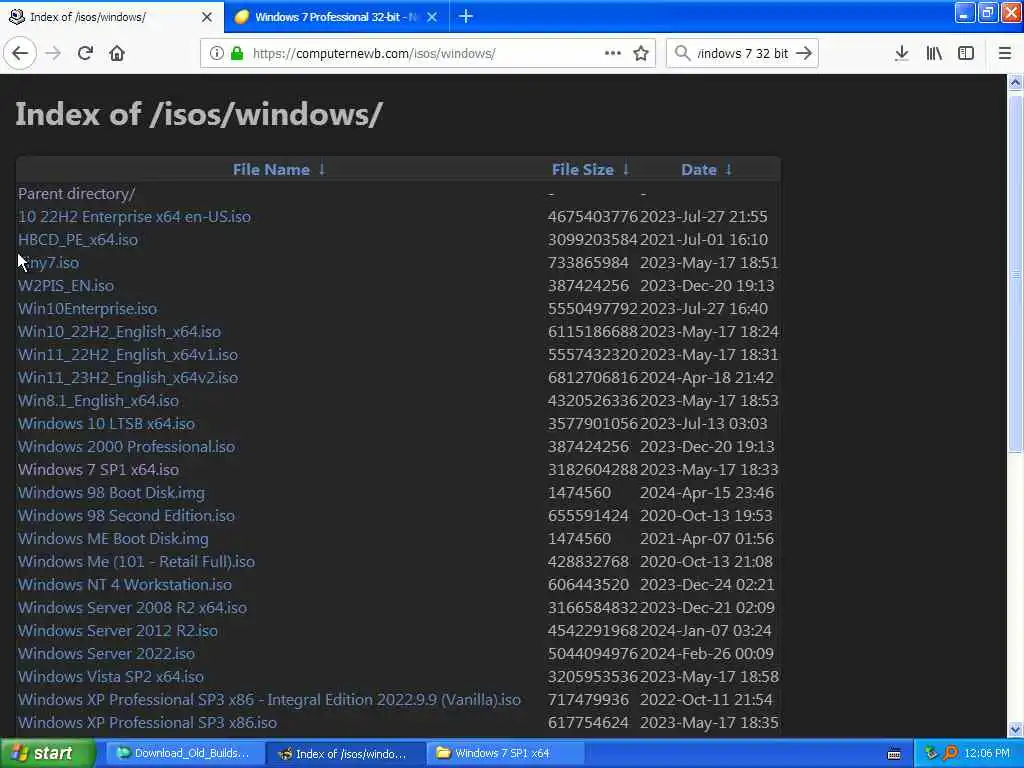Submit search with the arrow button
The height and width of the screenshot is (768, 1024).
coord(804,53)
